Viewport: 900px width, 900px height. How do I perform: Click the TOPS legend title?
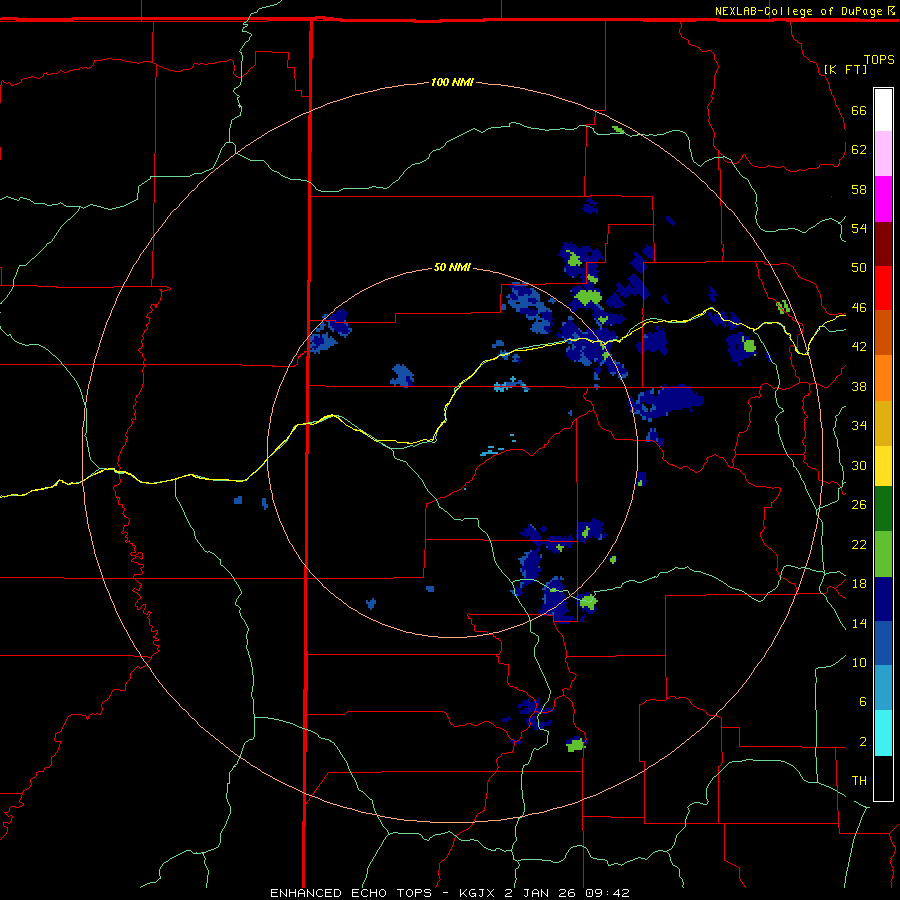879,59
